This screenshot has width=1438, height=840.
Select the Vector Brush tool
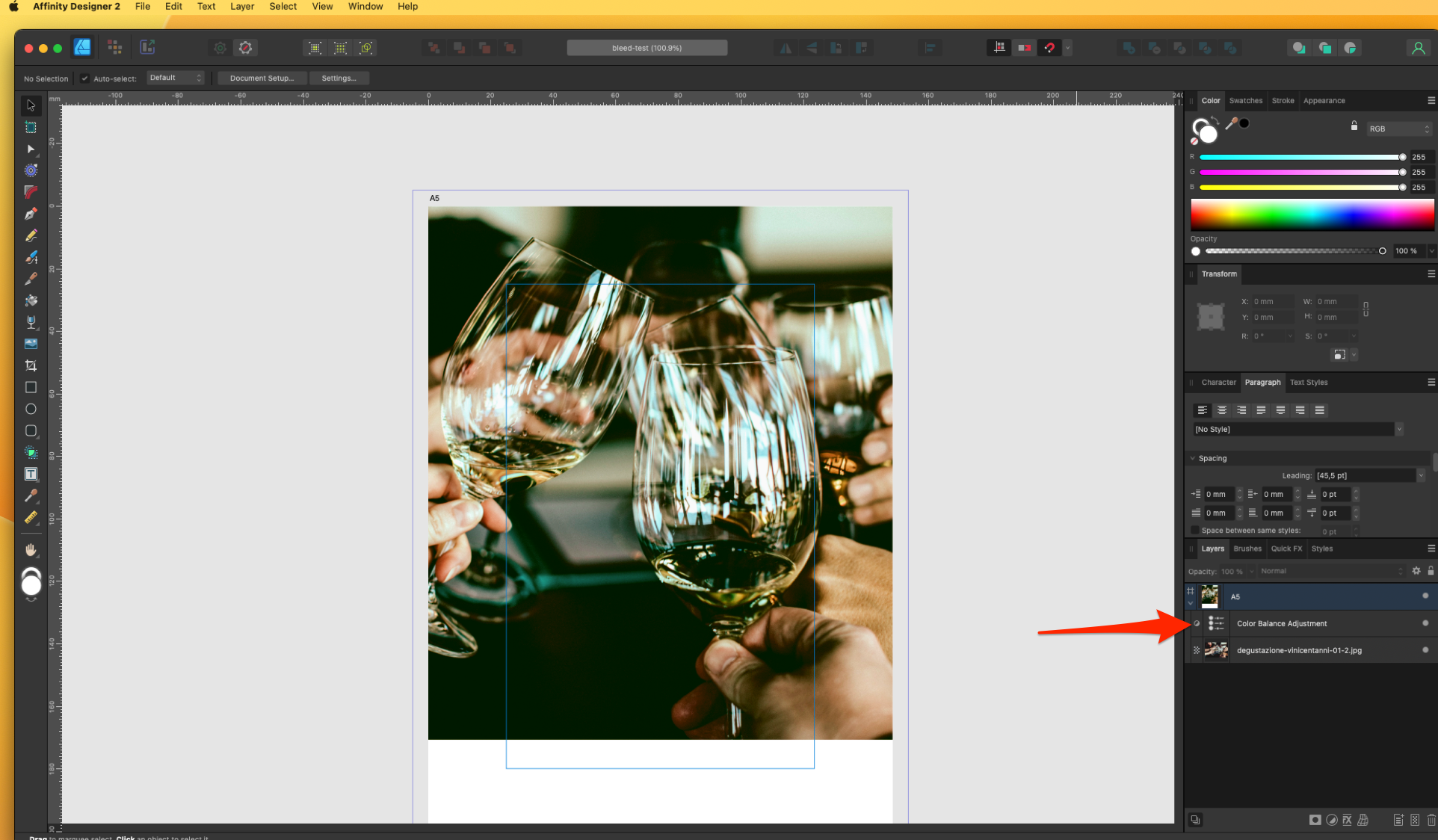coord(31,257)
